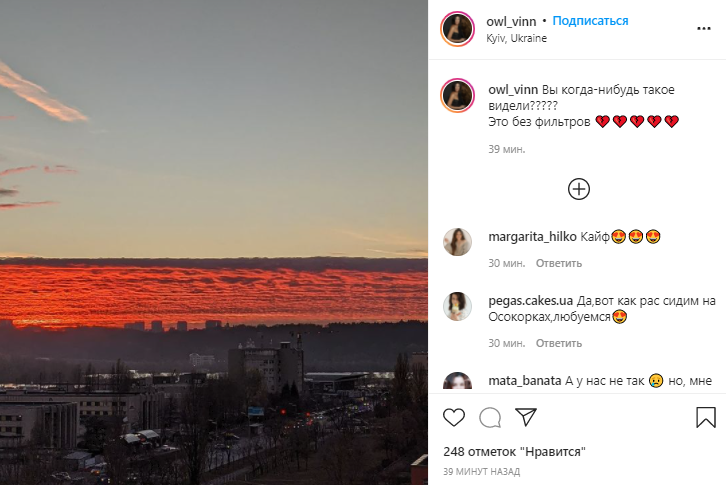Open comment bubble icon

coord(490,417)
